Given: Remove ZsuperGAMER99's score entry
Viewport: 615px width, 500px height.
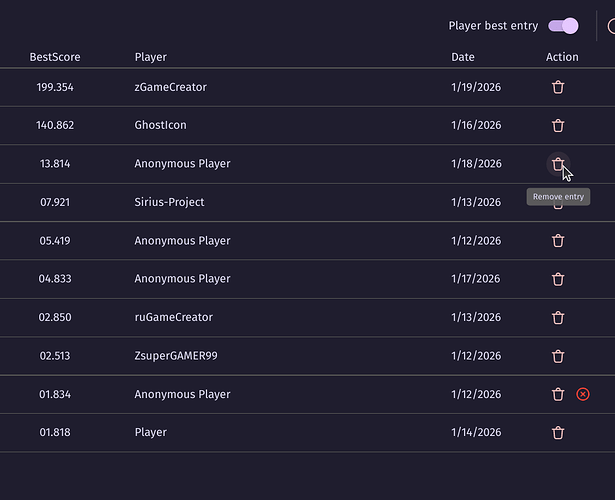Looking at the screenshot, I should pyautogui.click(x=558, y=356).
